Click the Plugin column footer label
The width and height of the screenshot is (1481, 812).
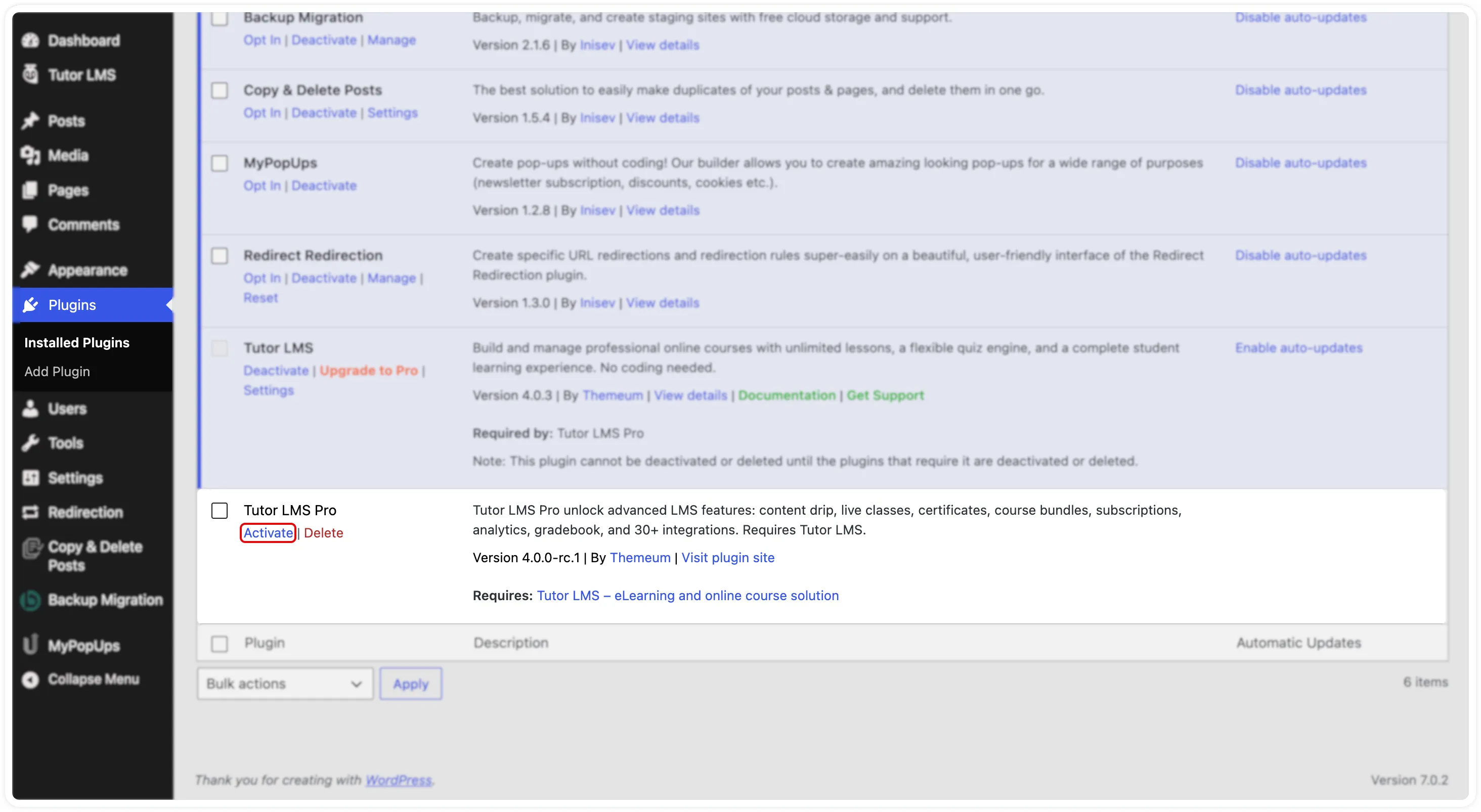pyautogui.click(x=265, y=643)
